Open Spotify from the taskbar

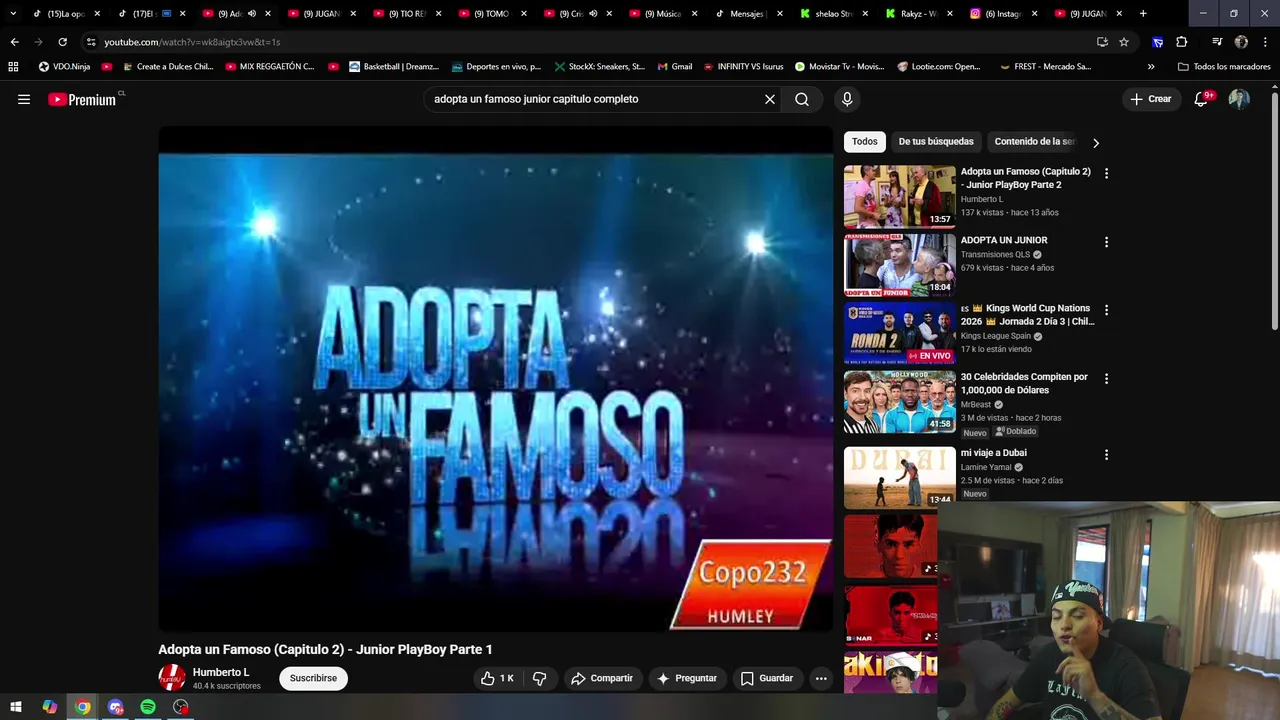[148, 707]
